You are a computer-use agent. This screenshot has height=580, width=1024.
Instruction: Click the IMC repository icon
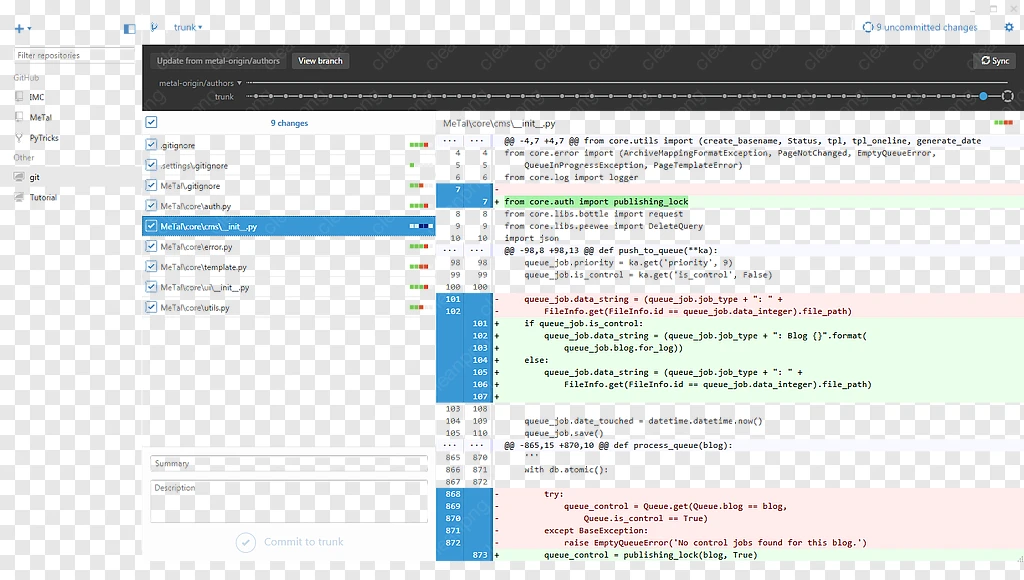19,97
